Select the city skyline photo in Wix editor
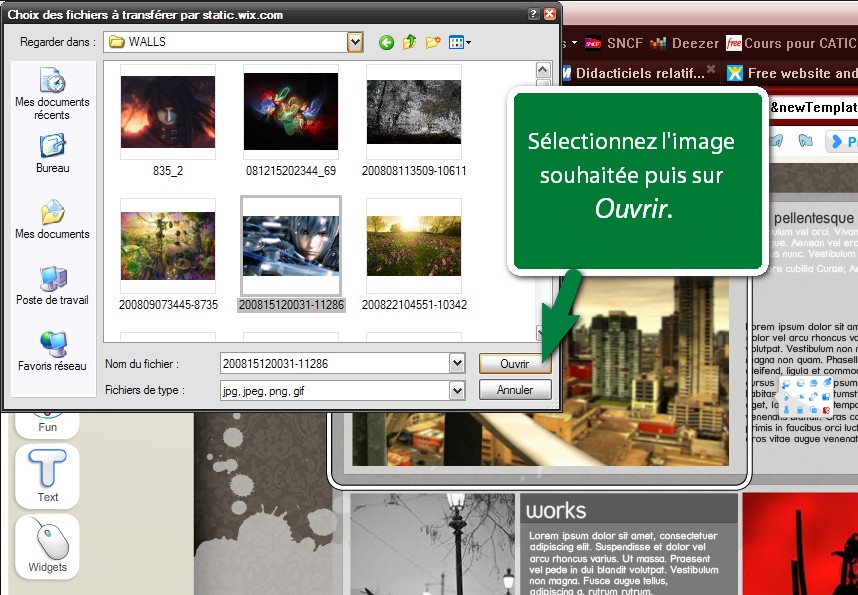Viewport: 858px width, 595px height. (x=540, y=371)
